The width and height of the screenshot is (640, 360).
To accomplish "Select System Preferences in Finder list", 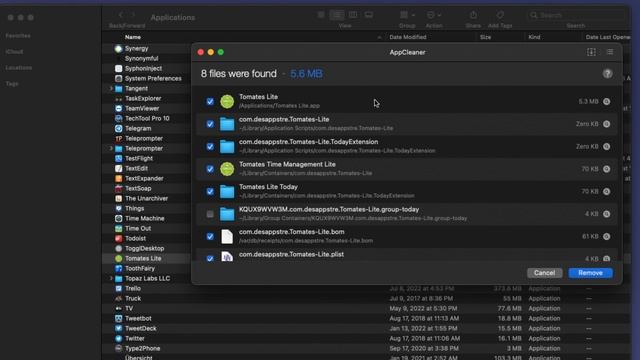I will (153, 78).
